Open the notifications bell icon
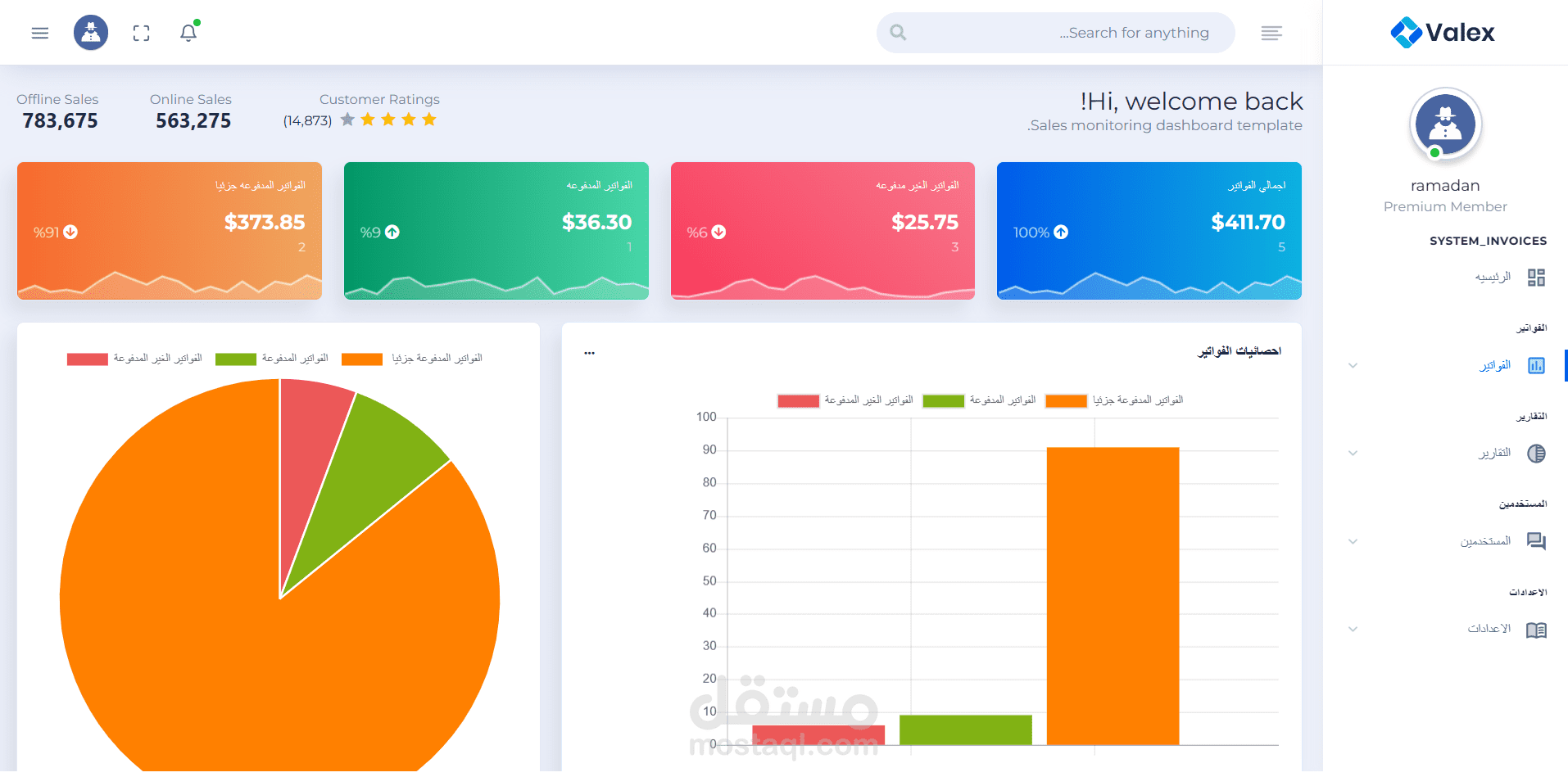 coord(188,33)
